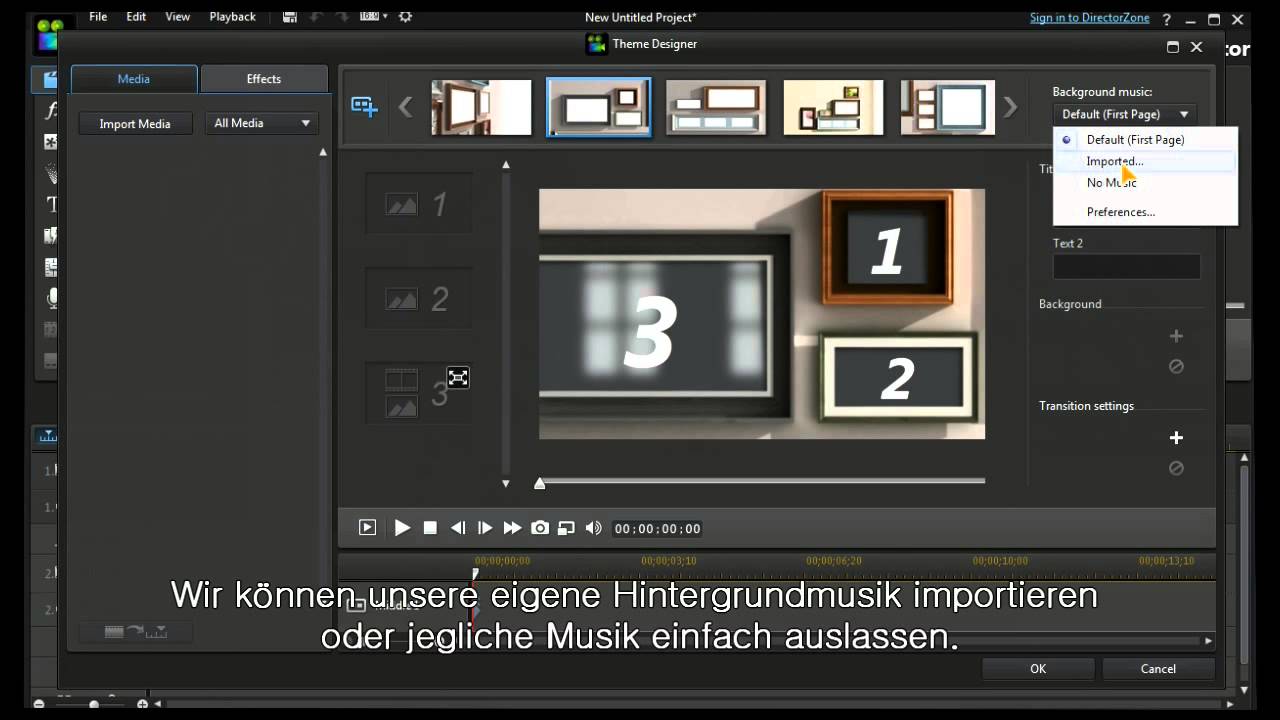The image size is (1280, 720).
Task: Toggle movie preview mode icon
Action: pos(367,528)
